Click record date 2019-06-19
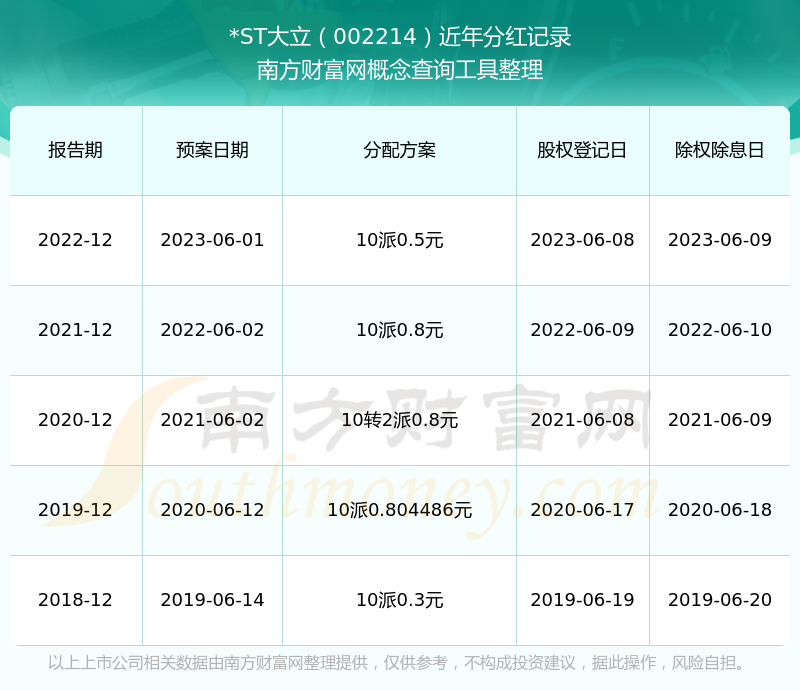The image size is (800, 690). [582, 600]
